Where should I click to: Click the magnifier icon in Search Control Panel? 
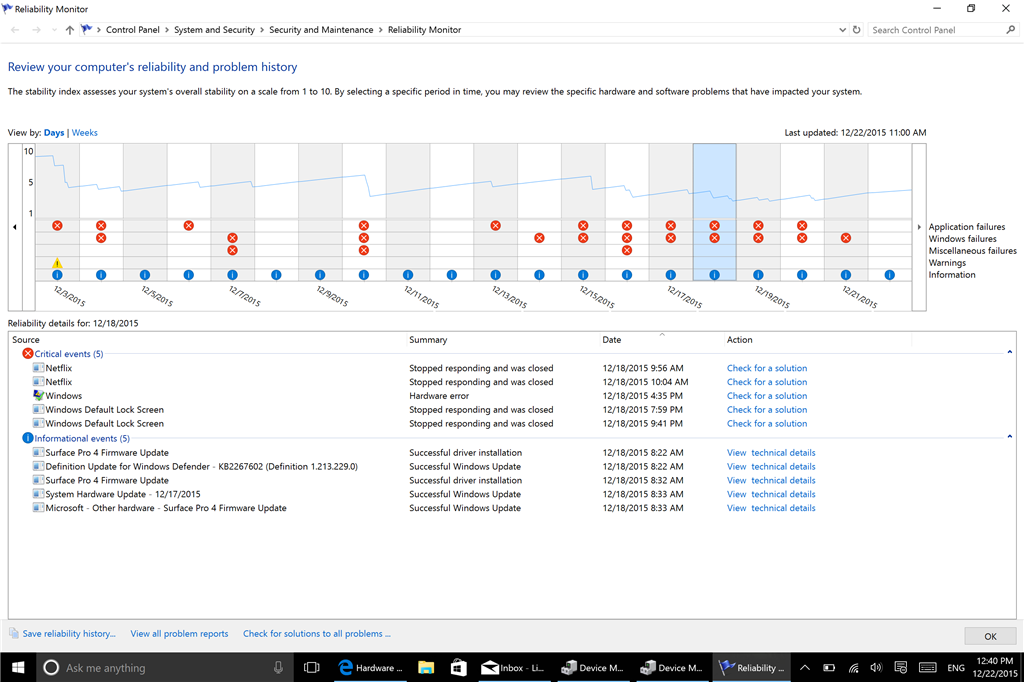click(x=1011, y=29)
